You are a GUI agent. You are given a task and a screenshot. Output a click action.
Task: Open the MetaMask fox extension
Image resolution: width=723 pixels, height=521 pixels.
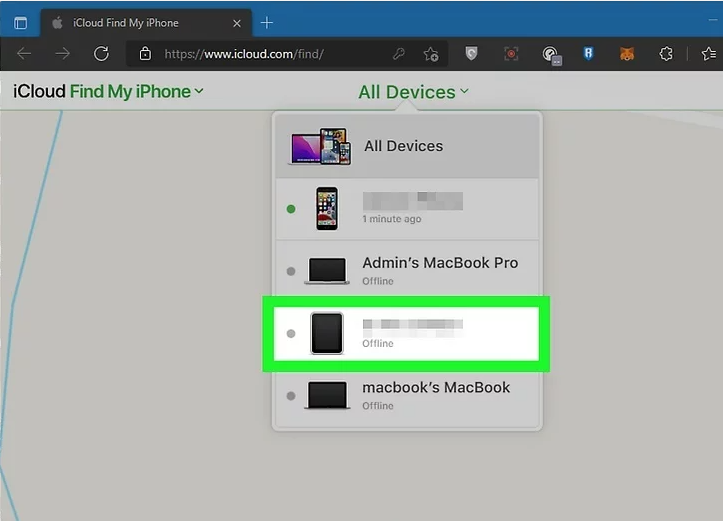(626, 54)
